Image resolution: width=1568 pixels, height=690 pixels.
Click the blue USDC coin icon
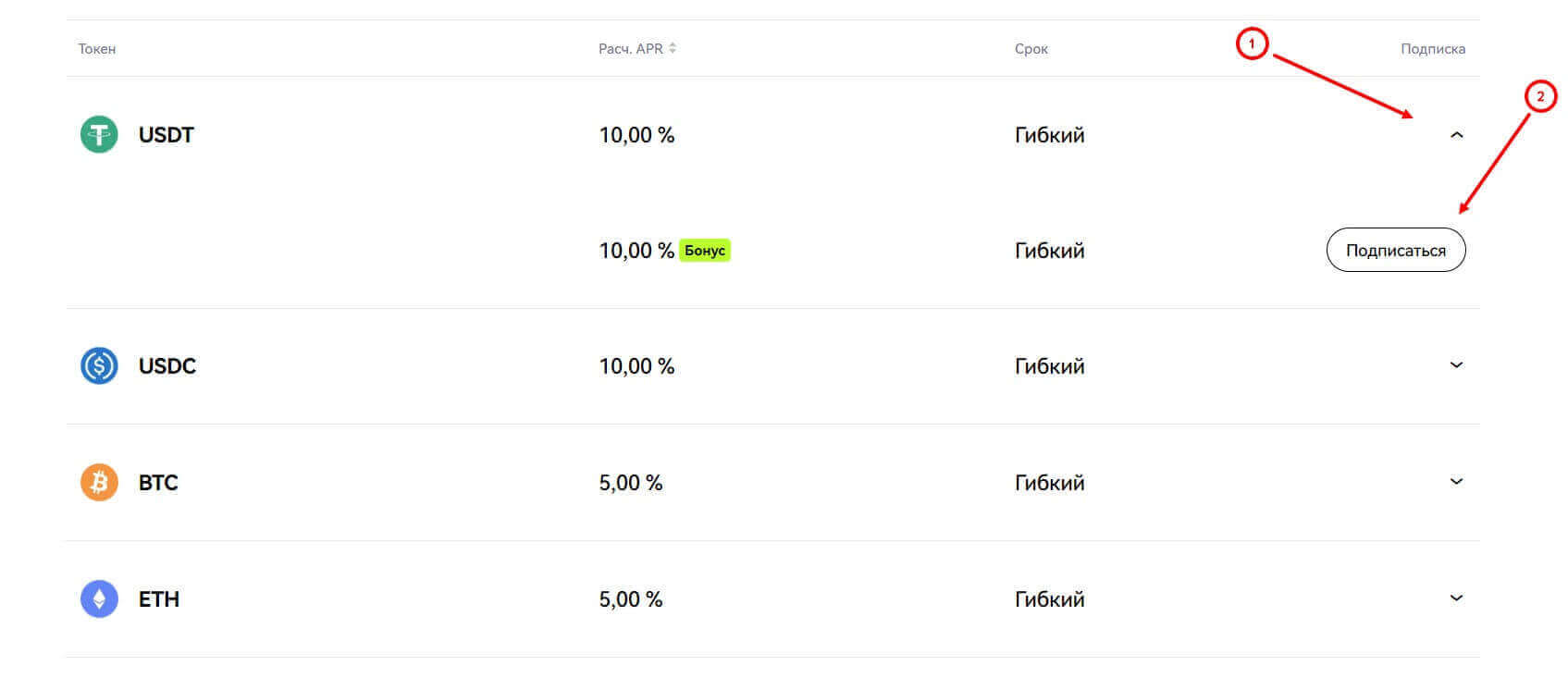(99, 366)
